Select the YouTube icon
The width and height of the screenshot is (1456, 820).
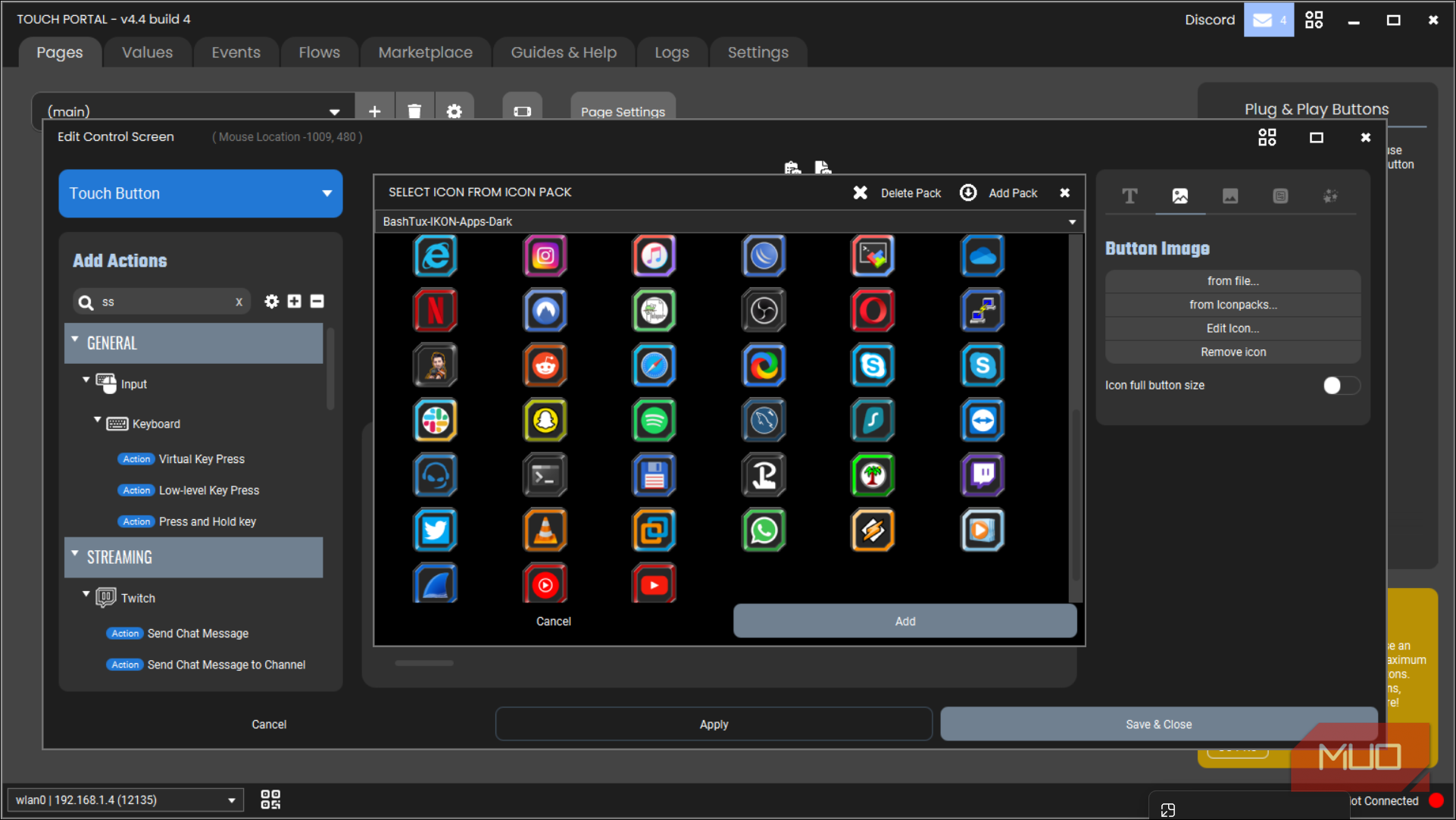point(654,584)
